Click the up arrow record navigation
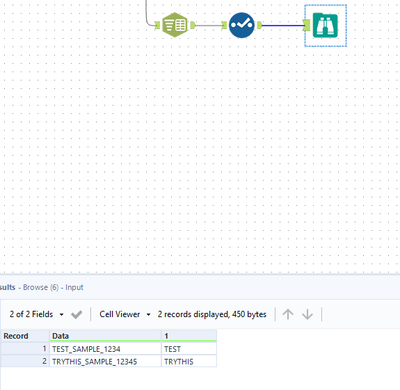This screenshot has height=390, width=400. click(x=288, y=314)
